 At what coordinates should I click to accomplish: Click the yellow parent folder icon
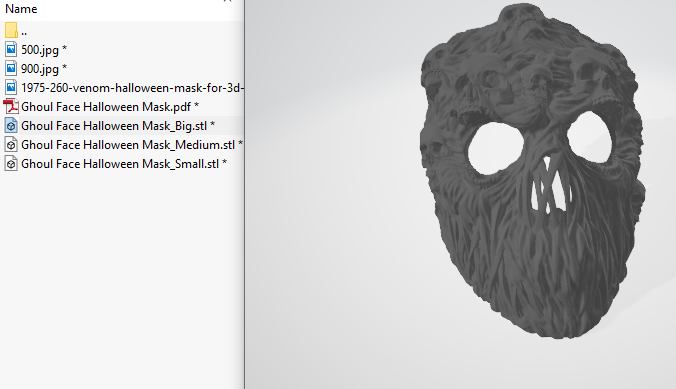click(11, 30)
